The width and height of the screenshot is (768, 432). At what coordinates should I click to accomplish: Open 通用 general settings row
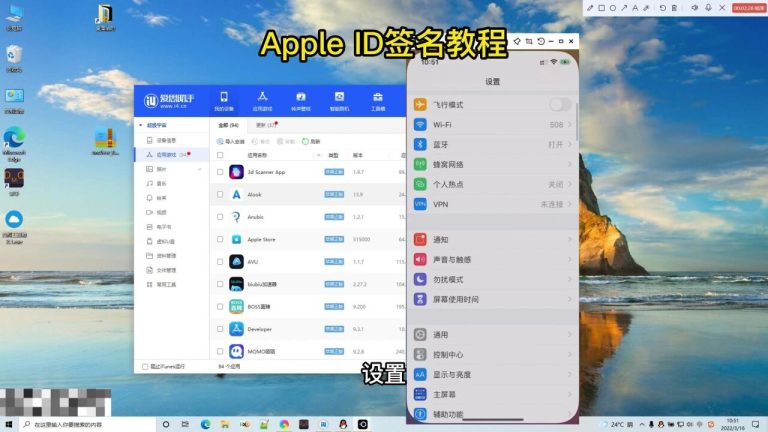[493, 335]
